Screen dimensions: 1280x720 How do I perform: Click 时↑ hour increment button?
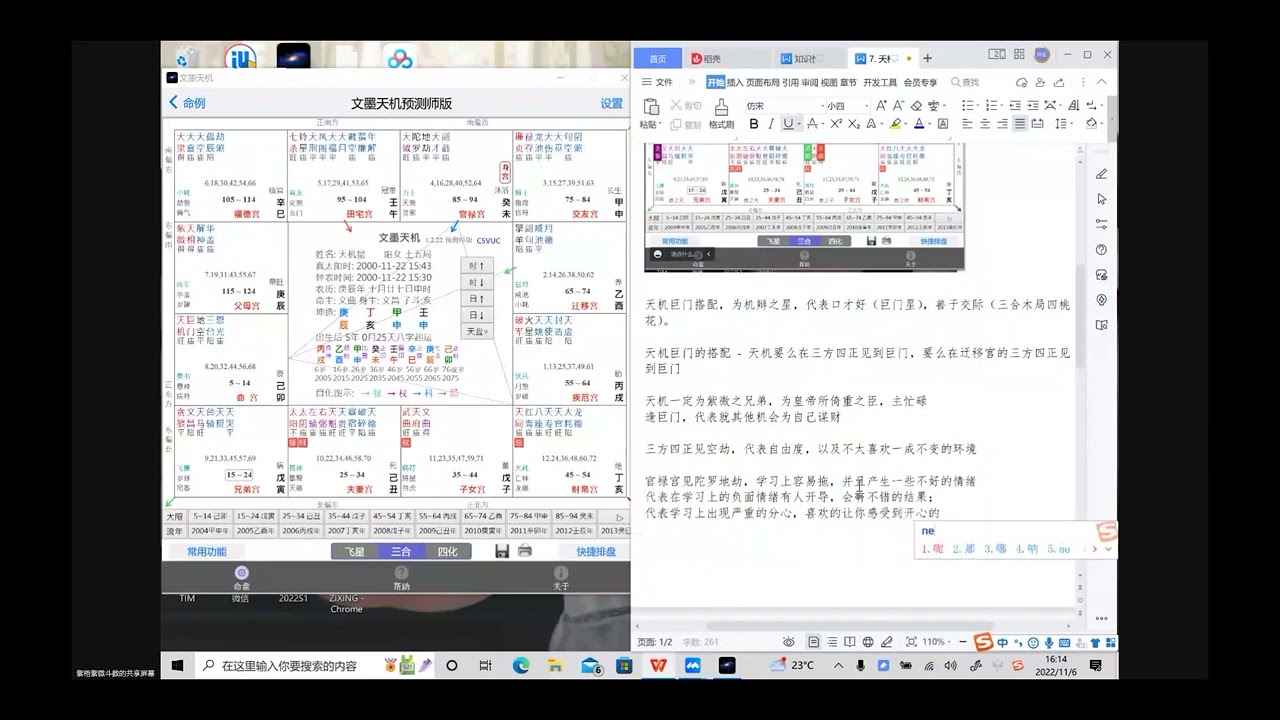click(x=477, y=266)
